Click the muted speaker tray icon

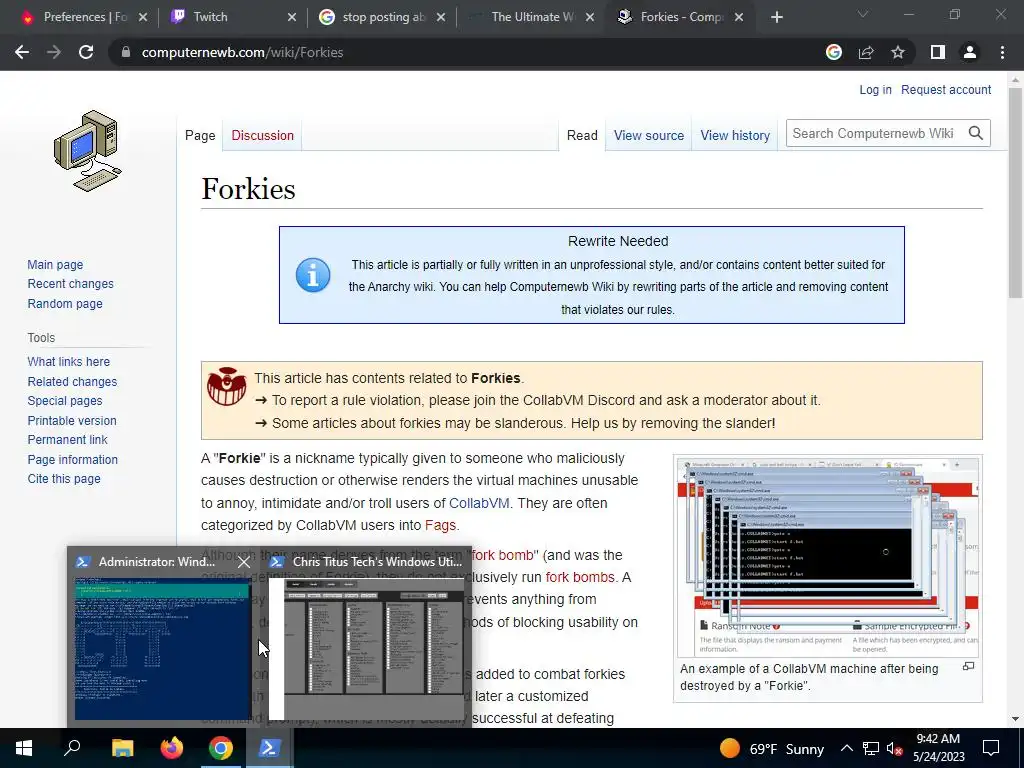click(894, 748)
